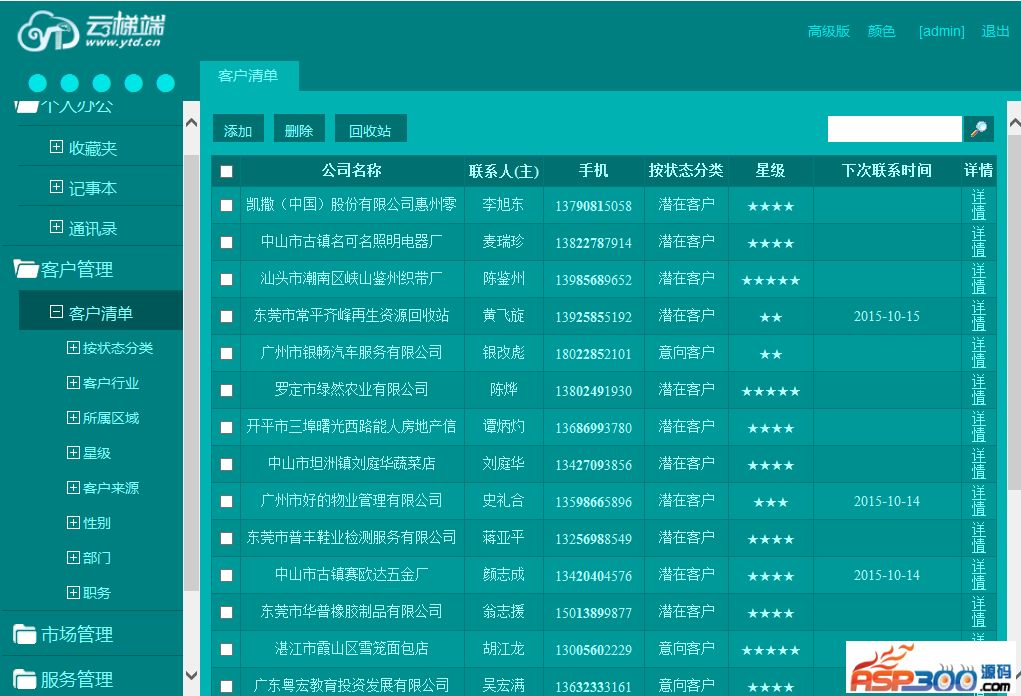Click the last cyan circle dot
Image resolution: width=1021 pixels, height=696 pixels.
[x=166, y=83]
